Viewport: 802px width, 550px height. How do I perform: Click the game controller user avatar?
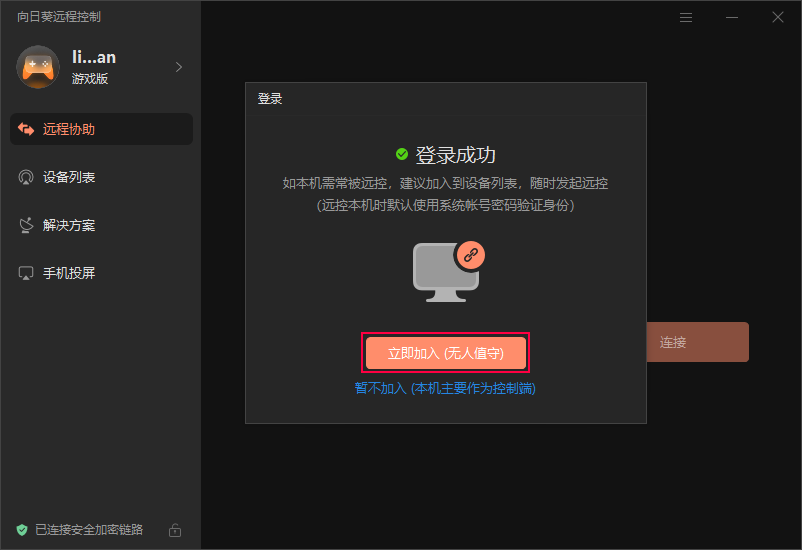tap(38, 67)
